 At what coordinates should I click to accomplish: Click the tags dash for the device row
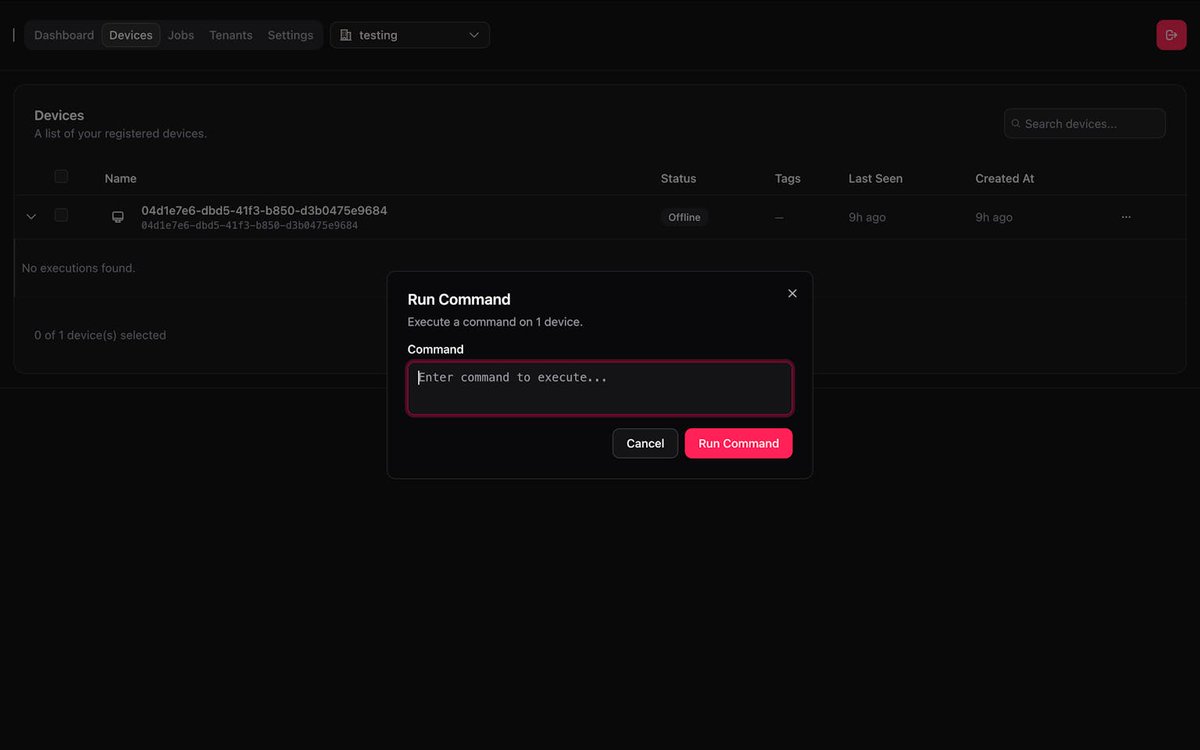click(779, 217)
